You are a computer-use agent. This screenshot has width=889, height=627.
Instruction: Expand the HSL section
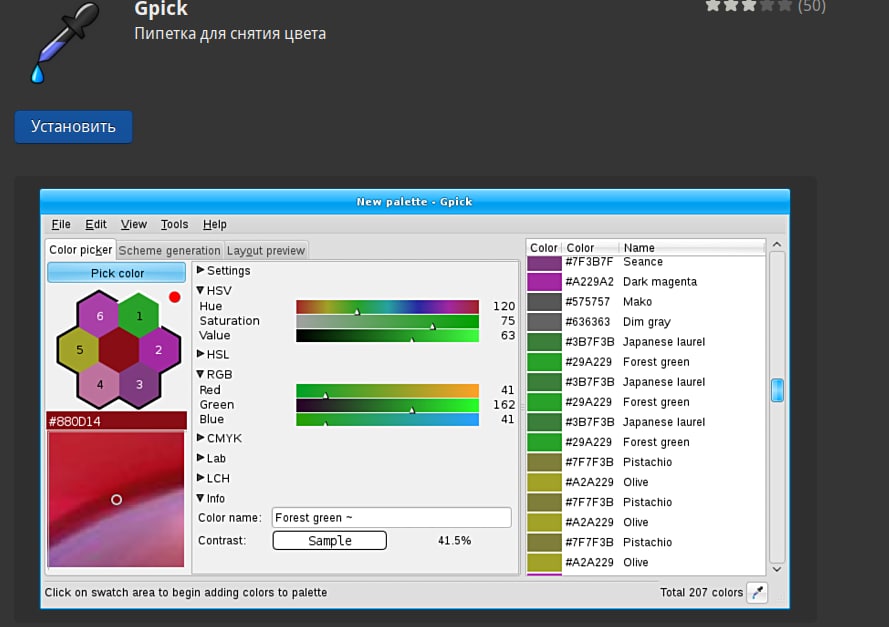coord(213,354)
